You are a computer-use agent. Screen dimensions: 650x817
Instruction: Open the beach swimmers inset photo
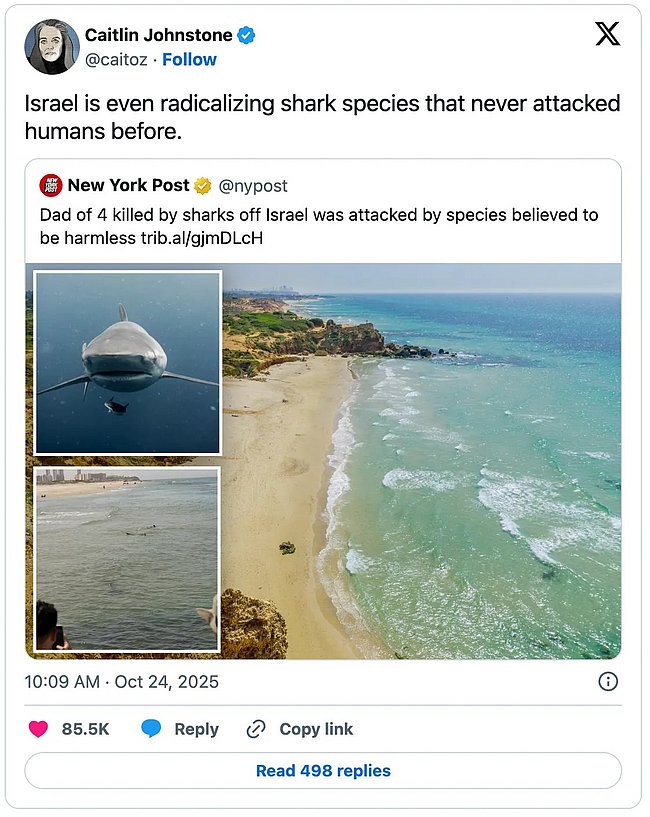(x=127, y=558)
